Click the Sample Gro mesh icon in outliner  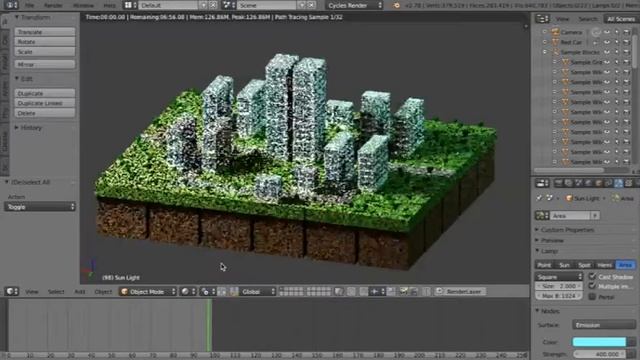click(565, 62)
